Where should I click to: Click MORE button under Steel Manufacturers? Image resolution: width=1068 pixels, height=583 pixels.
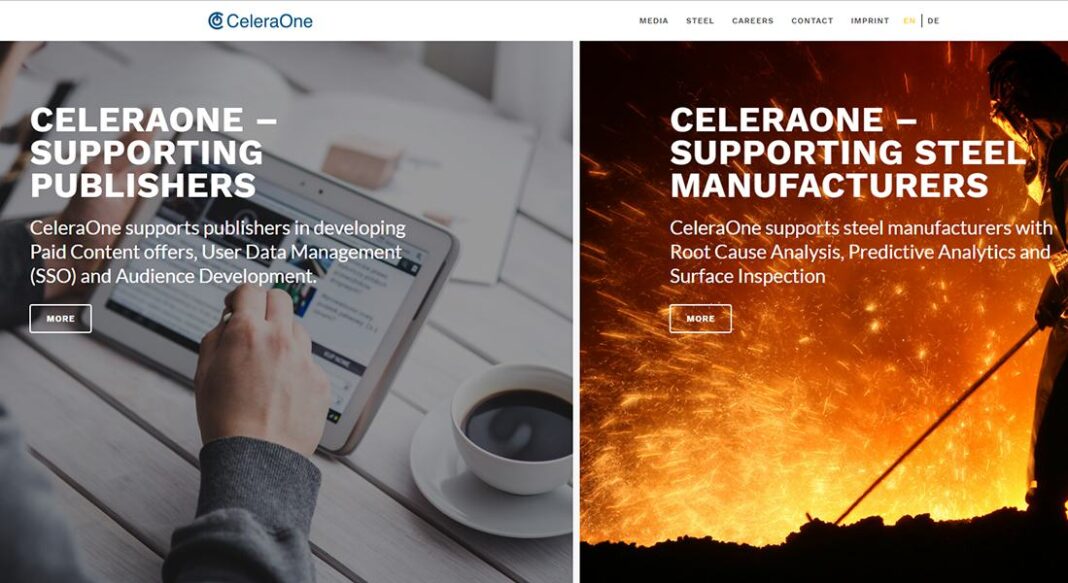(x=700, y=319)
